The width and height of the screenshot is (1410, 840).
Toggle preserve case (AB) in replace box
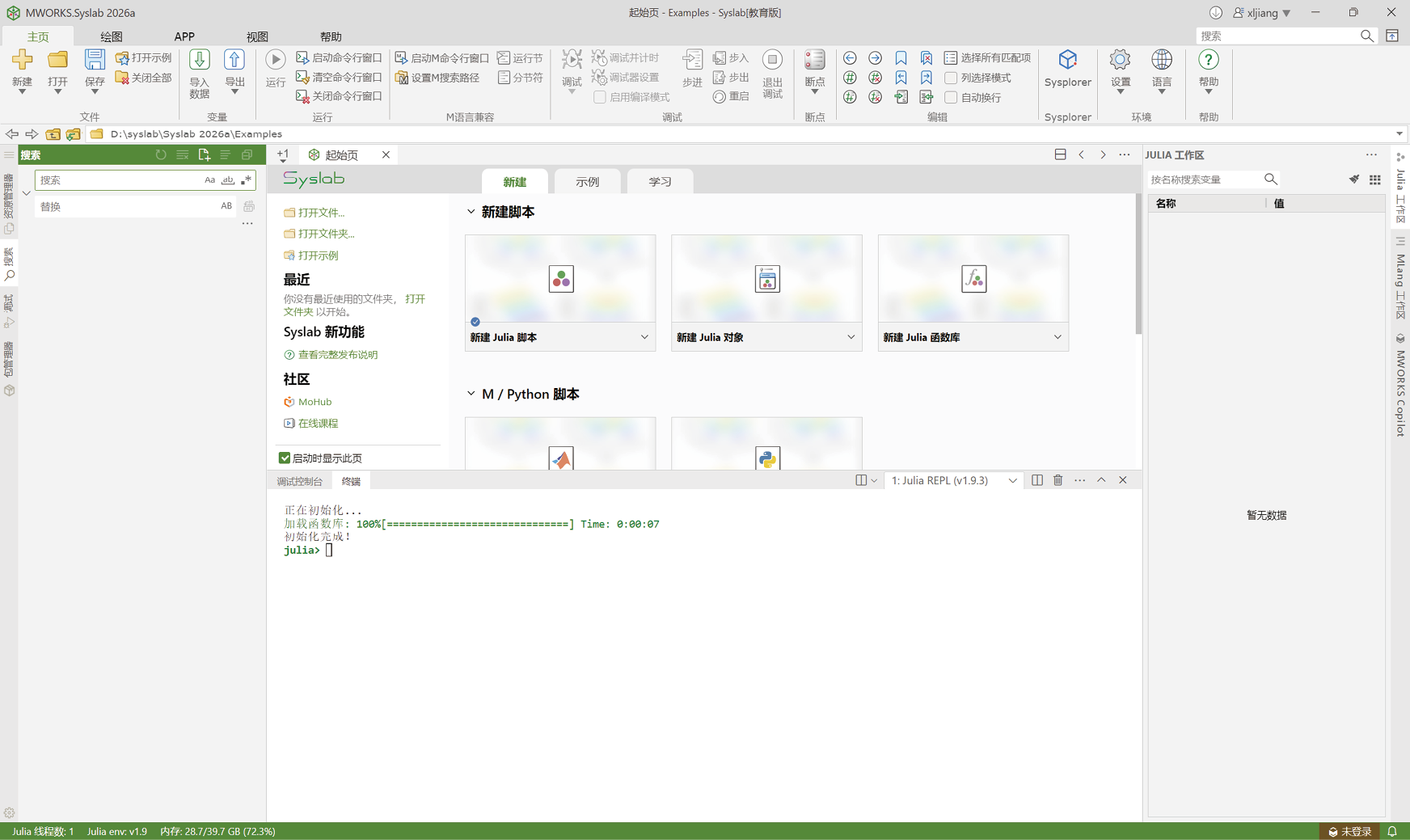pos(226,206)
